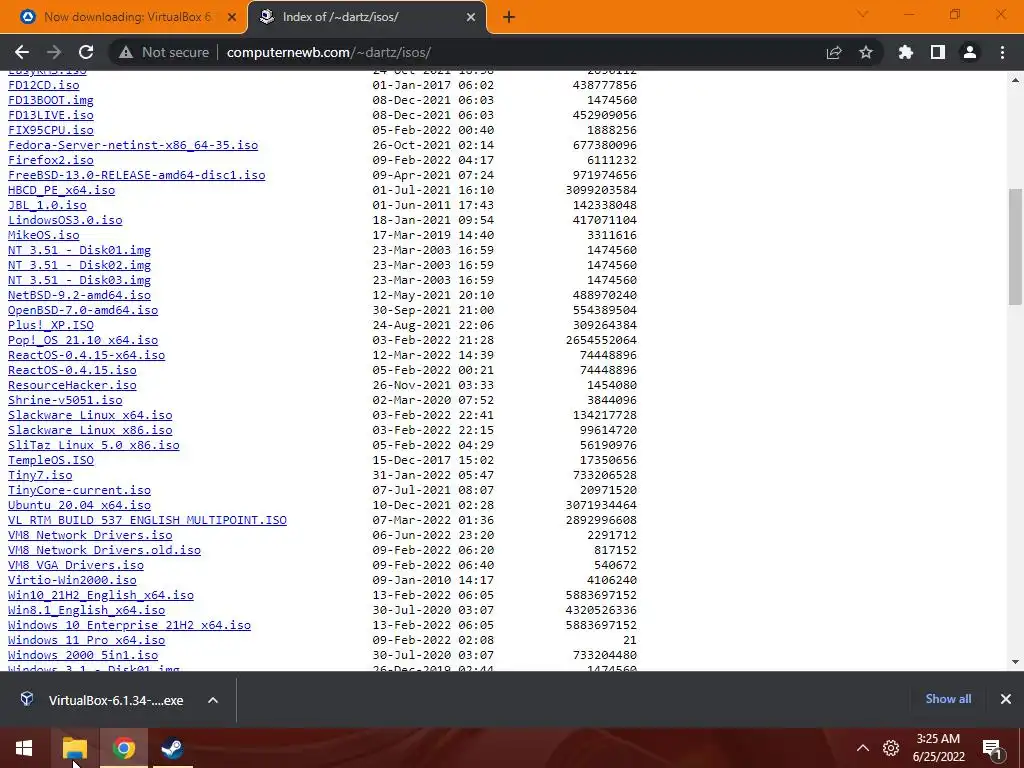Viewport: 1024px width, 768px height.
Task: Open the Extensions puzzle icon
Action: click(906, 52)
